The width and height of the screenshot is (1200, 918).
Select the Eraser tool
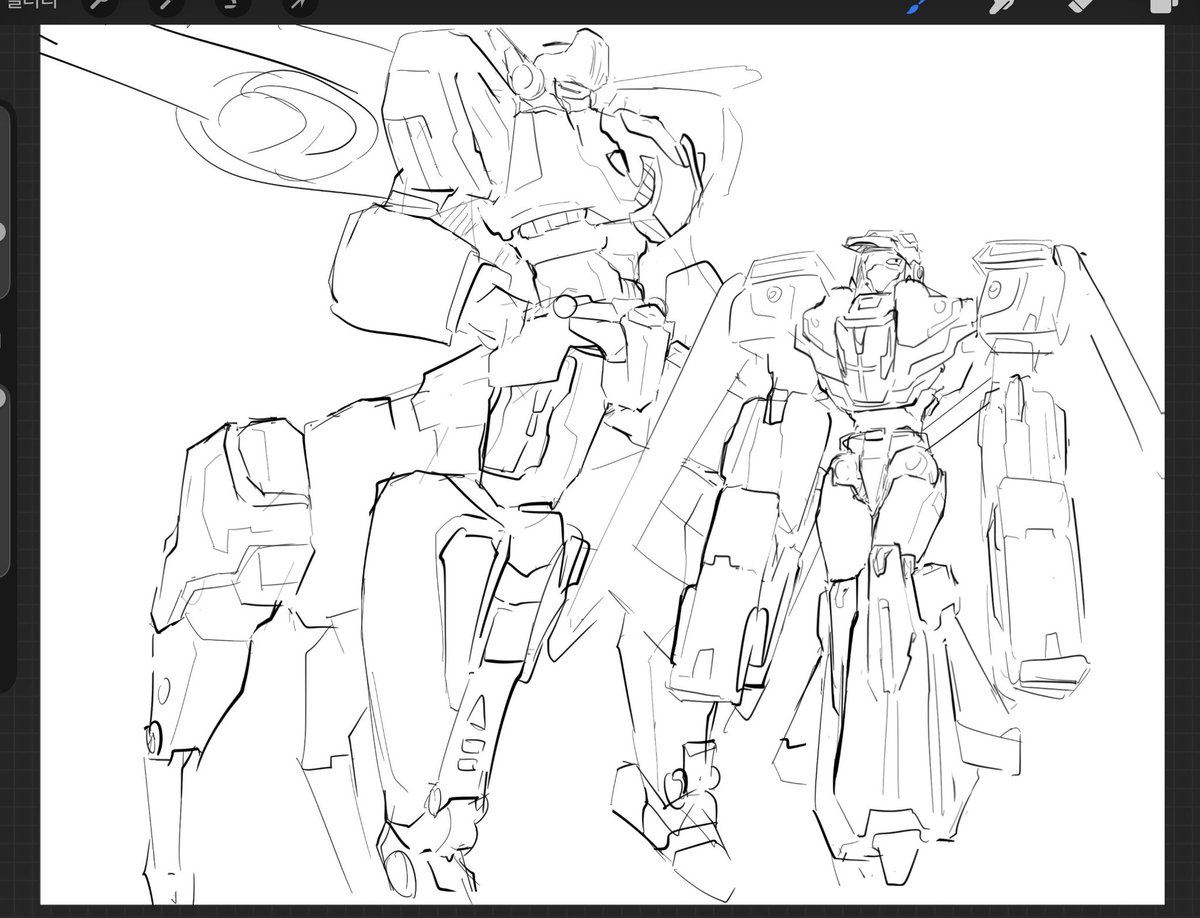click(x=1082, y=5)
